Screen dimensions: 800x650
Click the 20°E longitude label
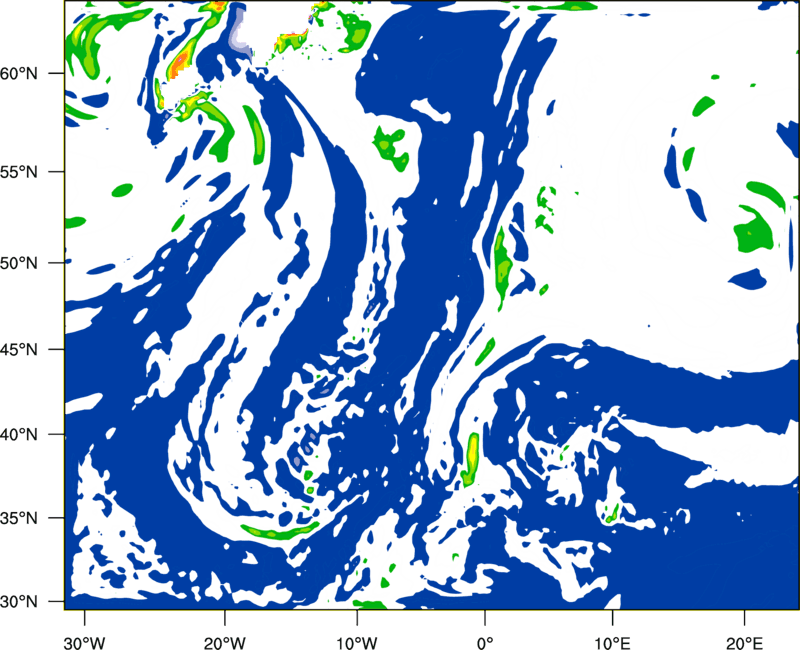click(x=744, y=643)
